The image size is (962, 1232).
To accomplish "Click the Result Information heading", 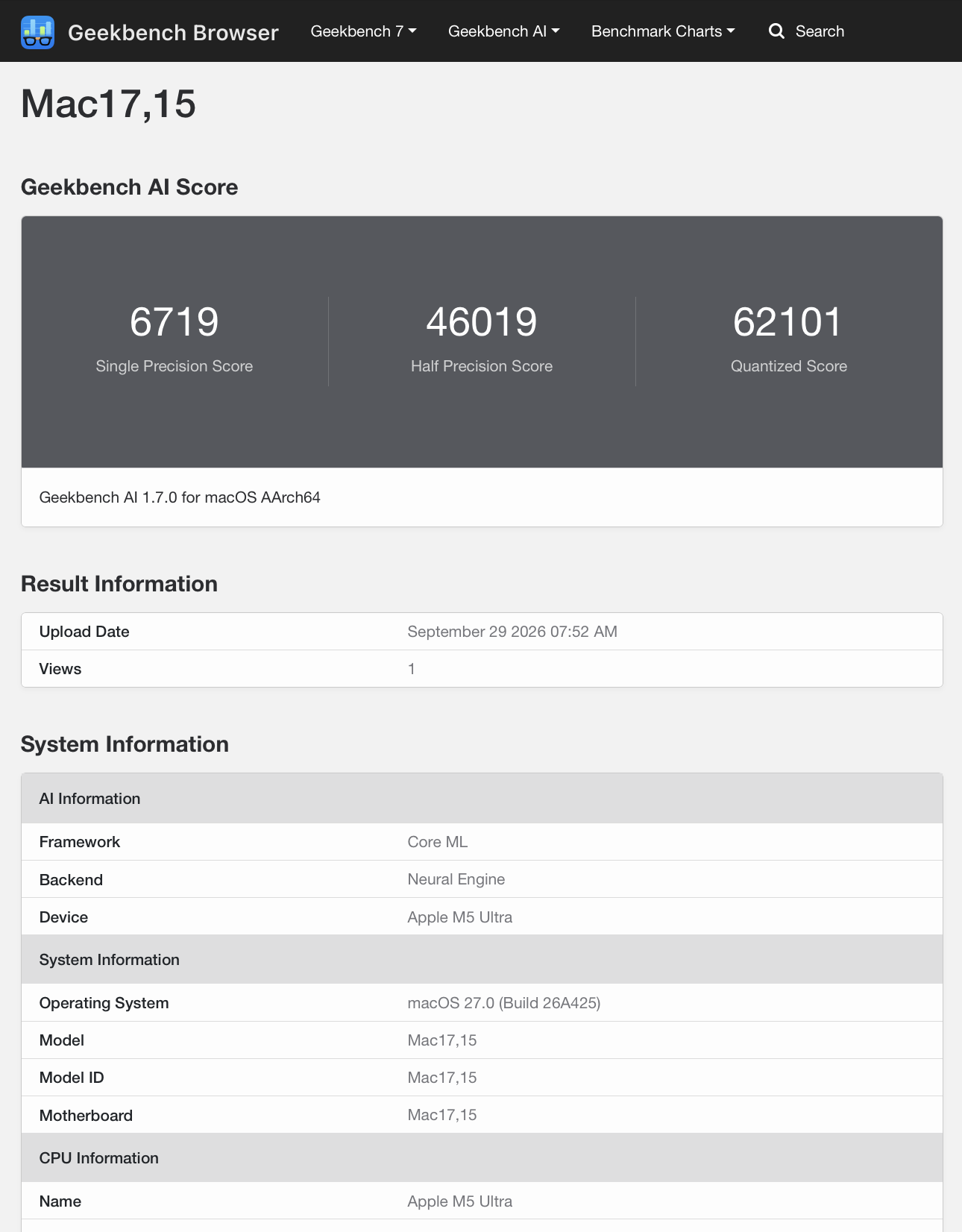I will click(x=119, y=584).
